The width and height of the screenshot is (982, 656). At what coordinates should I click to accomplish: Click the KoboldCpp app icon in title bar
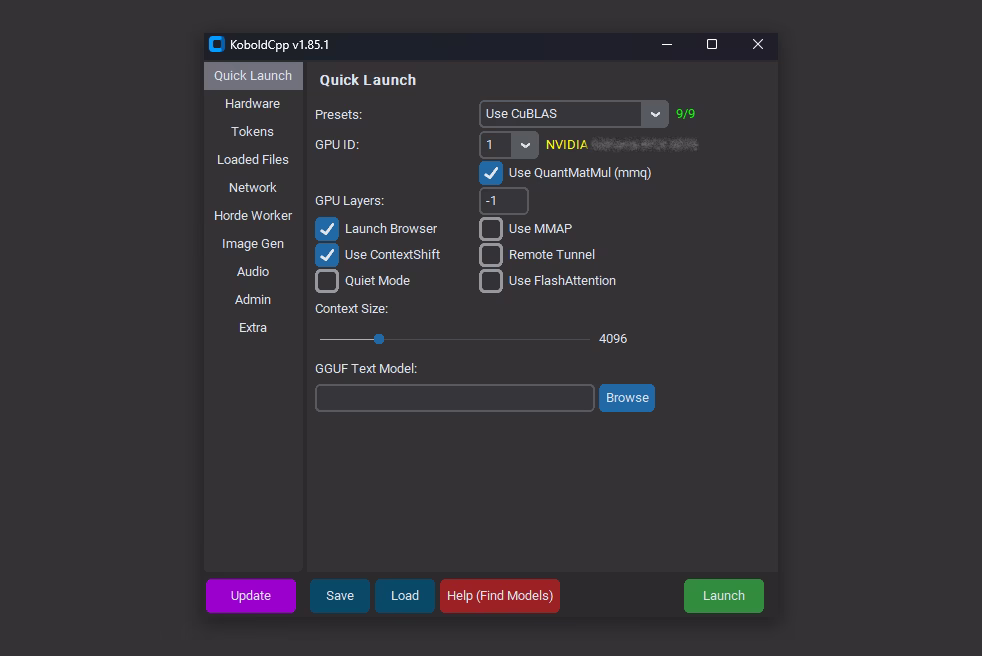[x=217, y=44]
